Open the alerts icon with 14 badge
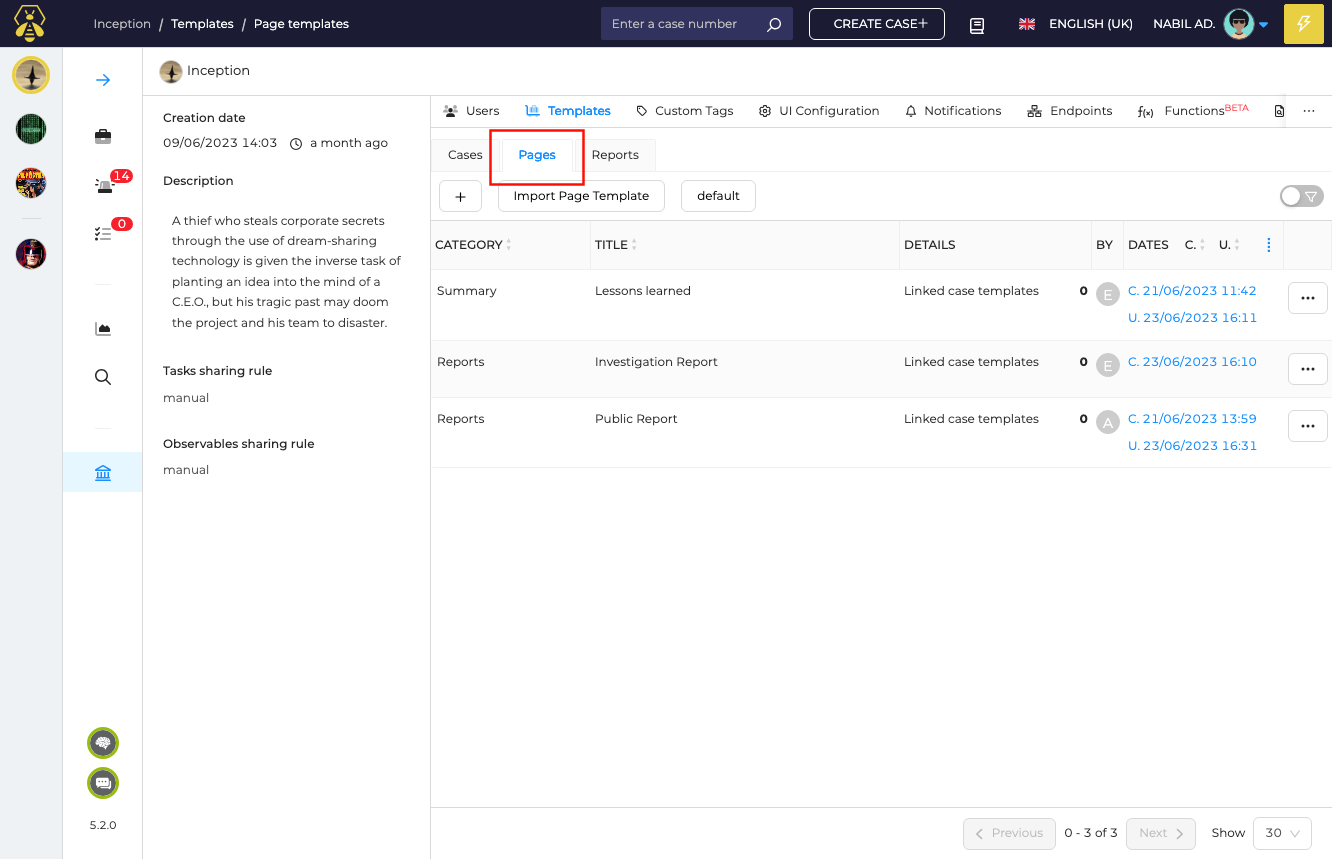The image size is (1332, 859). pos(104,185)
